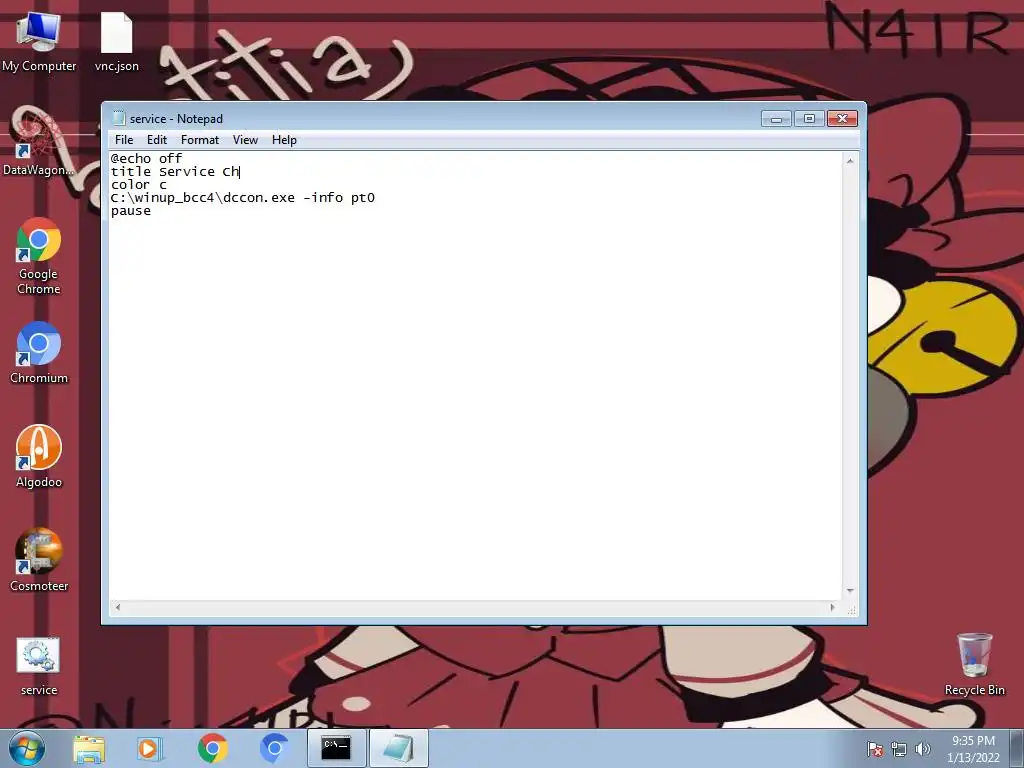This screenshot has width=1024, height=768.
Task: Close the service Notepad window
Action: pyautogui.click(x=842, y=119)
